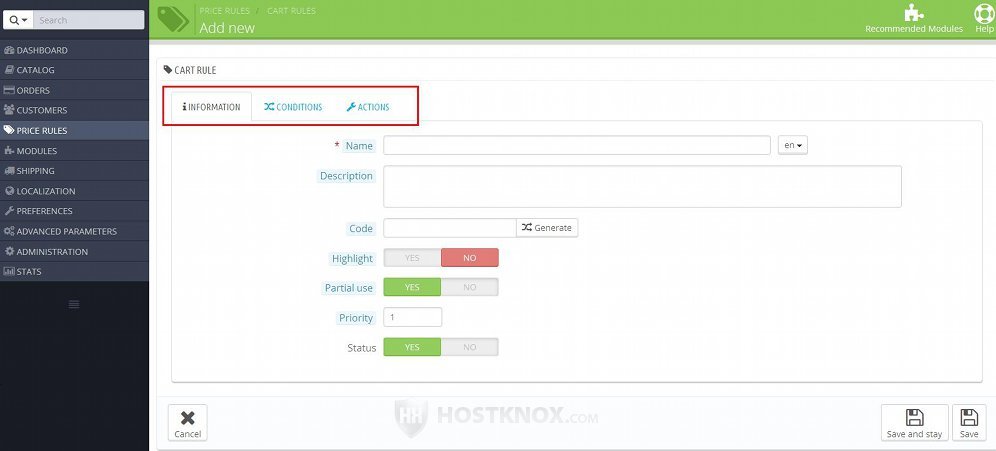996x451 pixels.
Task: Click the Cancel button
Action: [x=187, y=422]
